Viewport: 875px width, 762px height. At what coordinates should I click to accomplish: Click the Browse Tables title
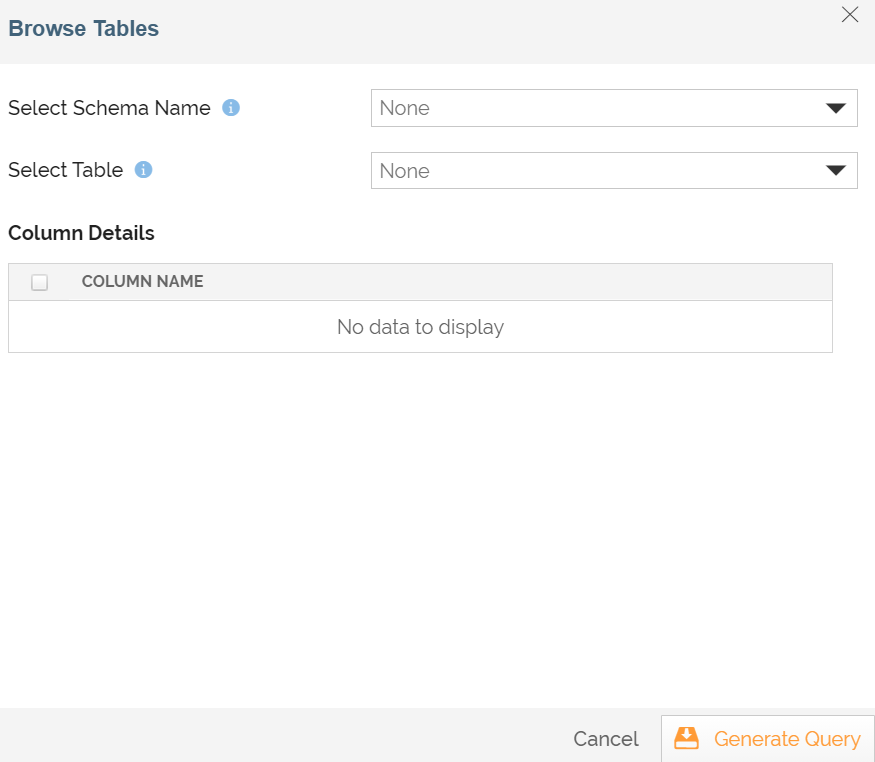click(84, 28)
